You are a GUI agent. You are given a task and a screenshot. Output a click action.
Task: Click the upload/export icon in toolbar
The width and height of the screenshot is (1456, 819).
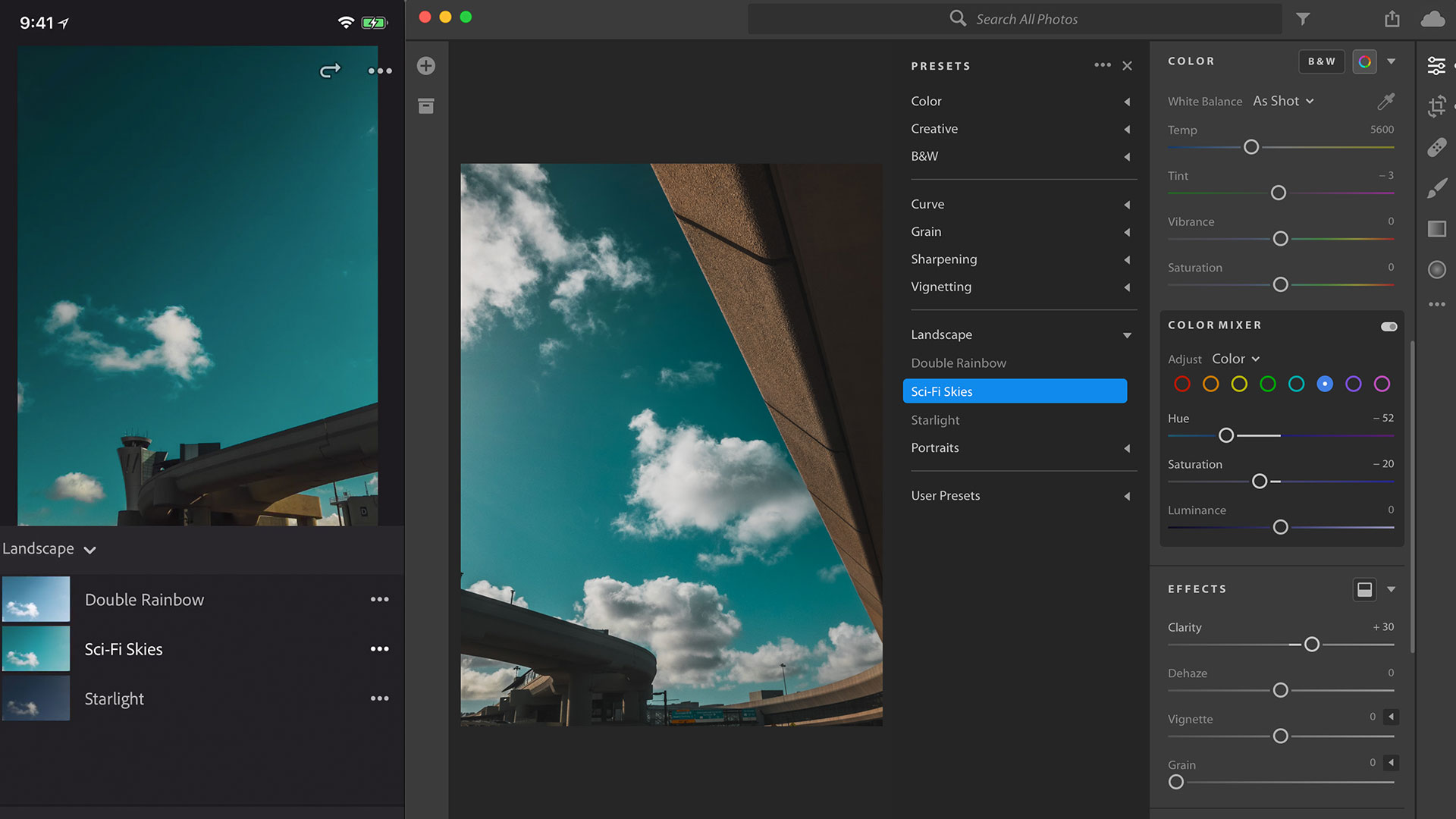point(1392,18)
